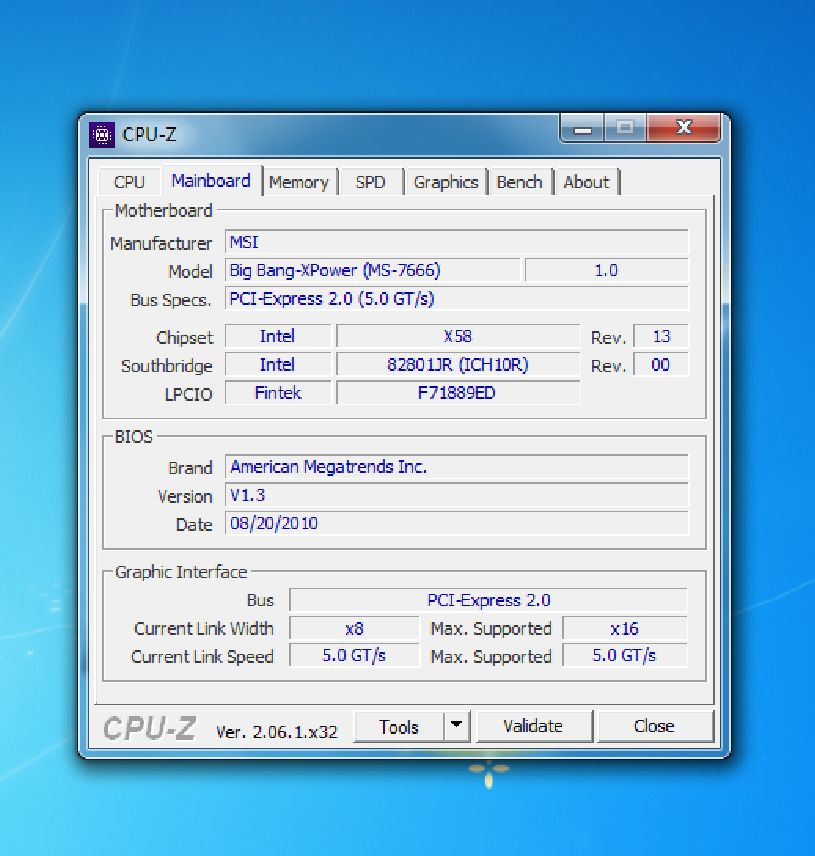Click the chipset model X58

pos(458,336)
